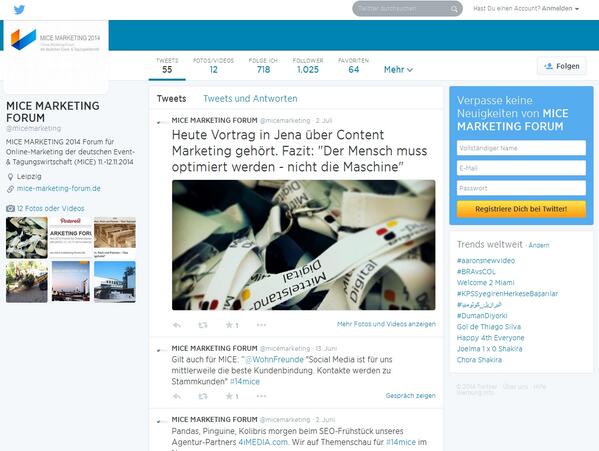This screenshot has width=599, height=451.
Task: Click the link chain icon by website
Action: pyautogui.click(x=10, y=189)
